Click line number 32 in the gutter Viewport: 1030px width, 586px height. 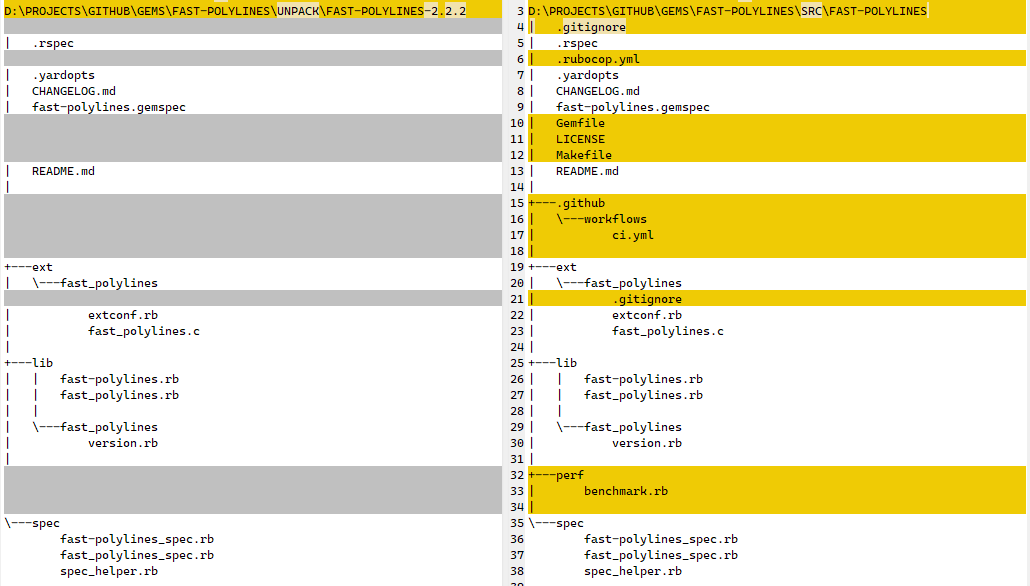point(516,475)
